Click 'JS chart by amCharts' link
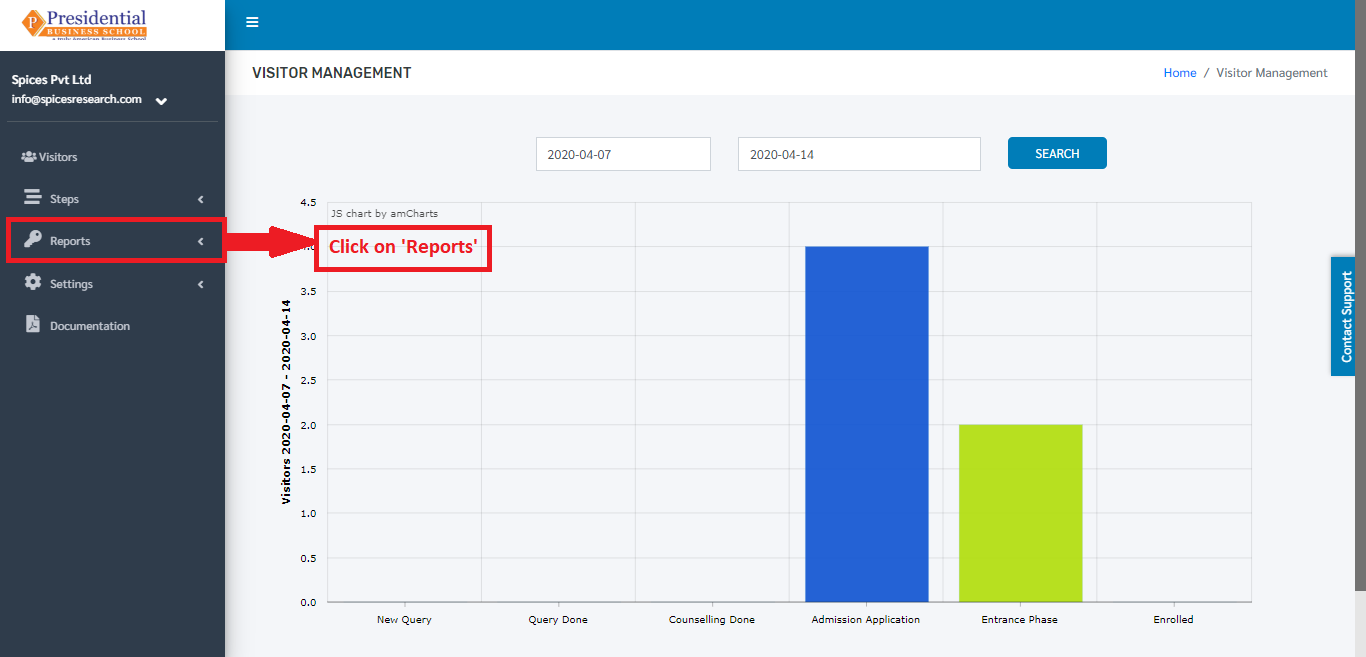 (x=384, y=213)
